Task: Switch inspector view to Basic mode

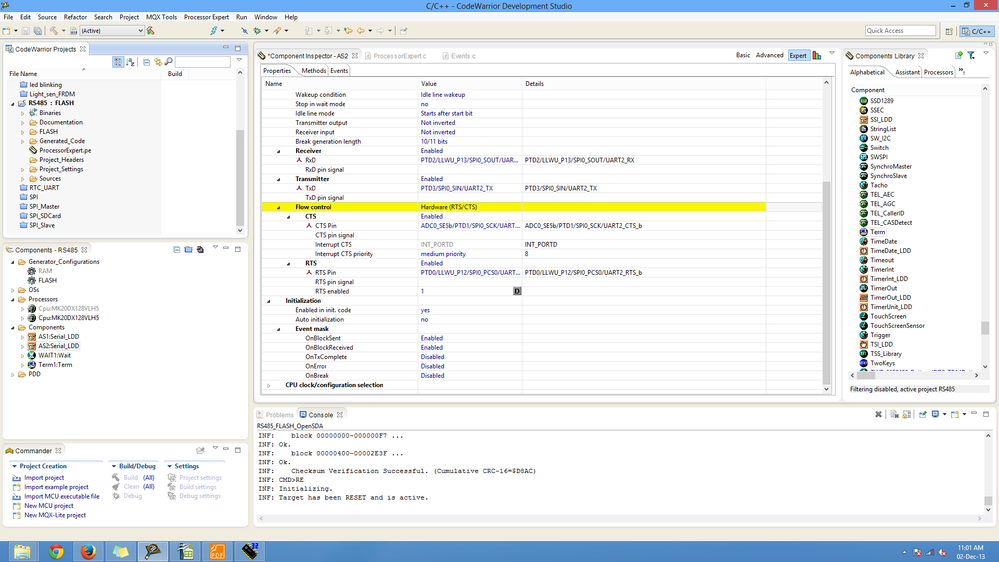Action: pos(743,55)
